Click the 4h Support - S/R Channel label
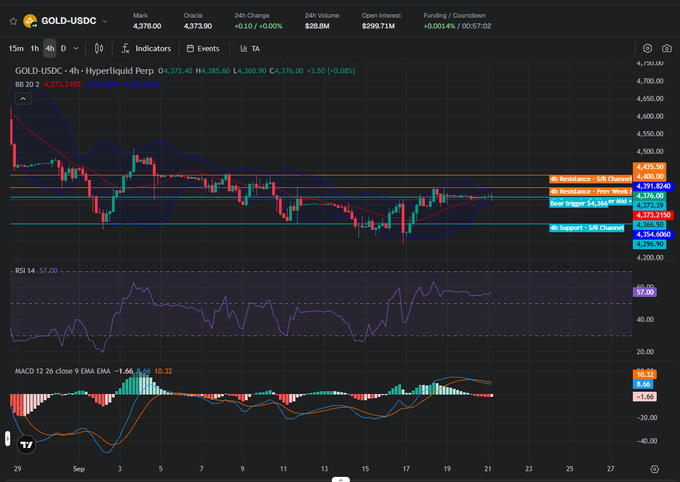This screenshot has width=680, height=482. (587, 228)
